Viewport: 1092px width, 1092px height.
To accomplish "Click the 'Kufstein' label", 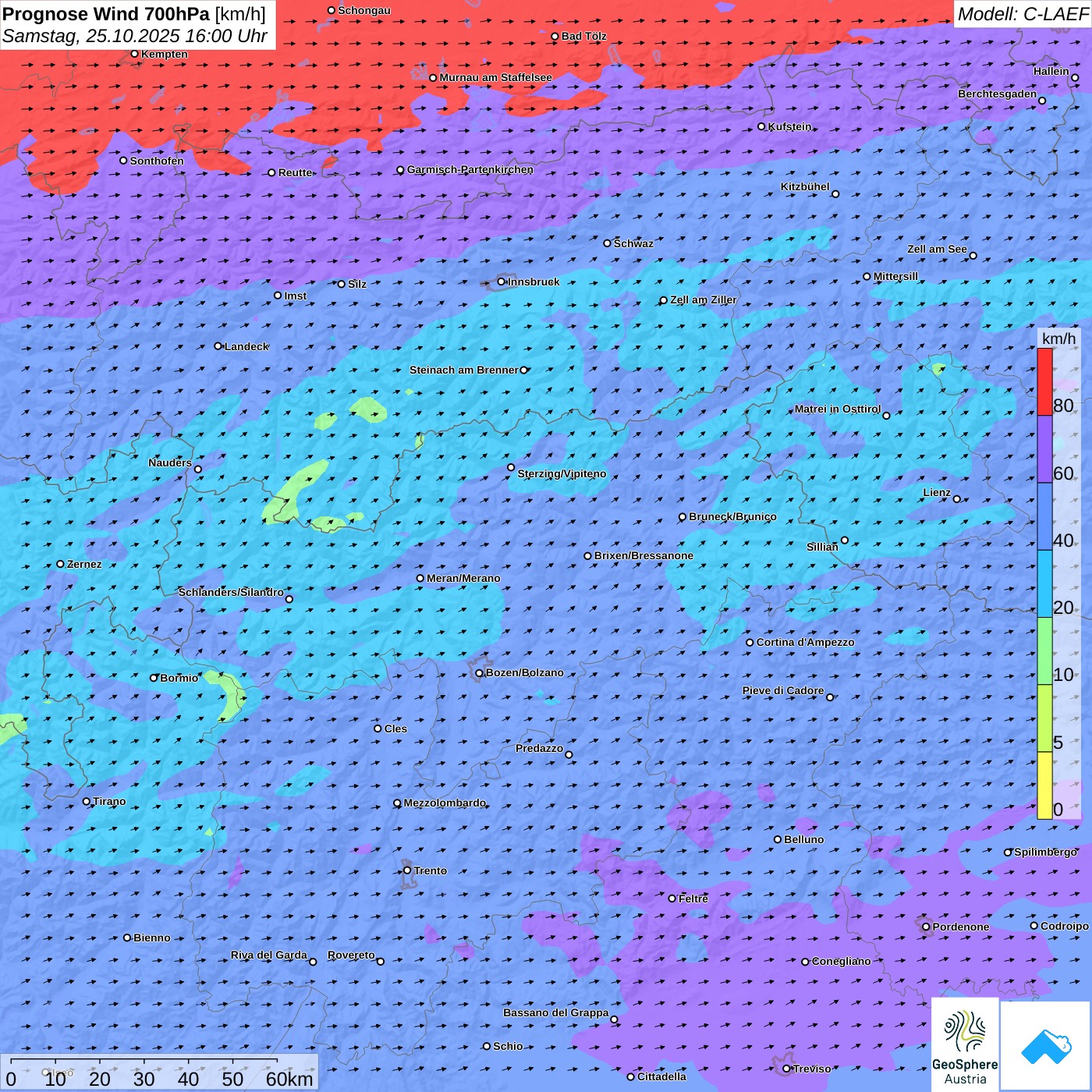I will click(x=789, y=126).
